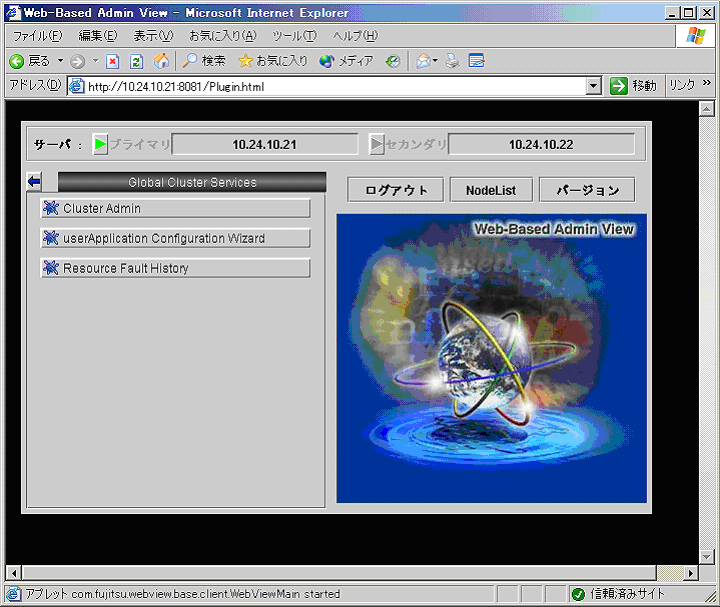Click the primary server green triangle icon
The height and width of the screenshot is (607, 720).
(x=100, y=144)
